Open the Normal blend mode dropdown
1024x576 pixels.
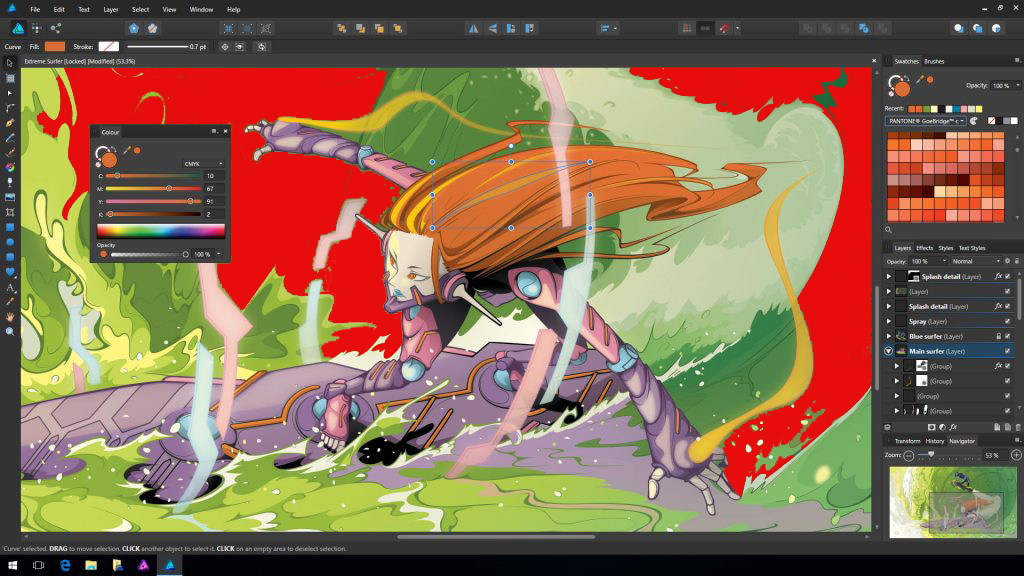pos(976,261)
